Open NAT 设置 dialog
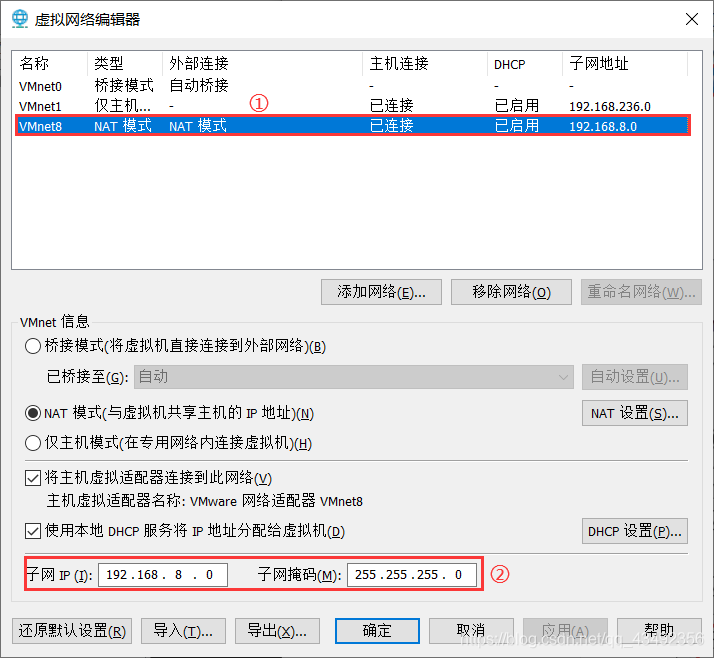The width and height of the screenshot is (714, 658). (635, 413)
